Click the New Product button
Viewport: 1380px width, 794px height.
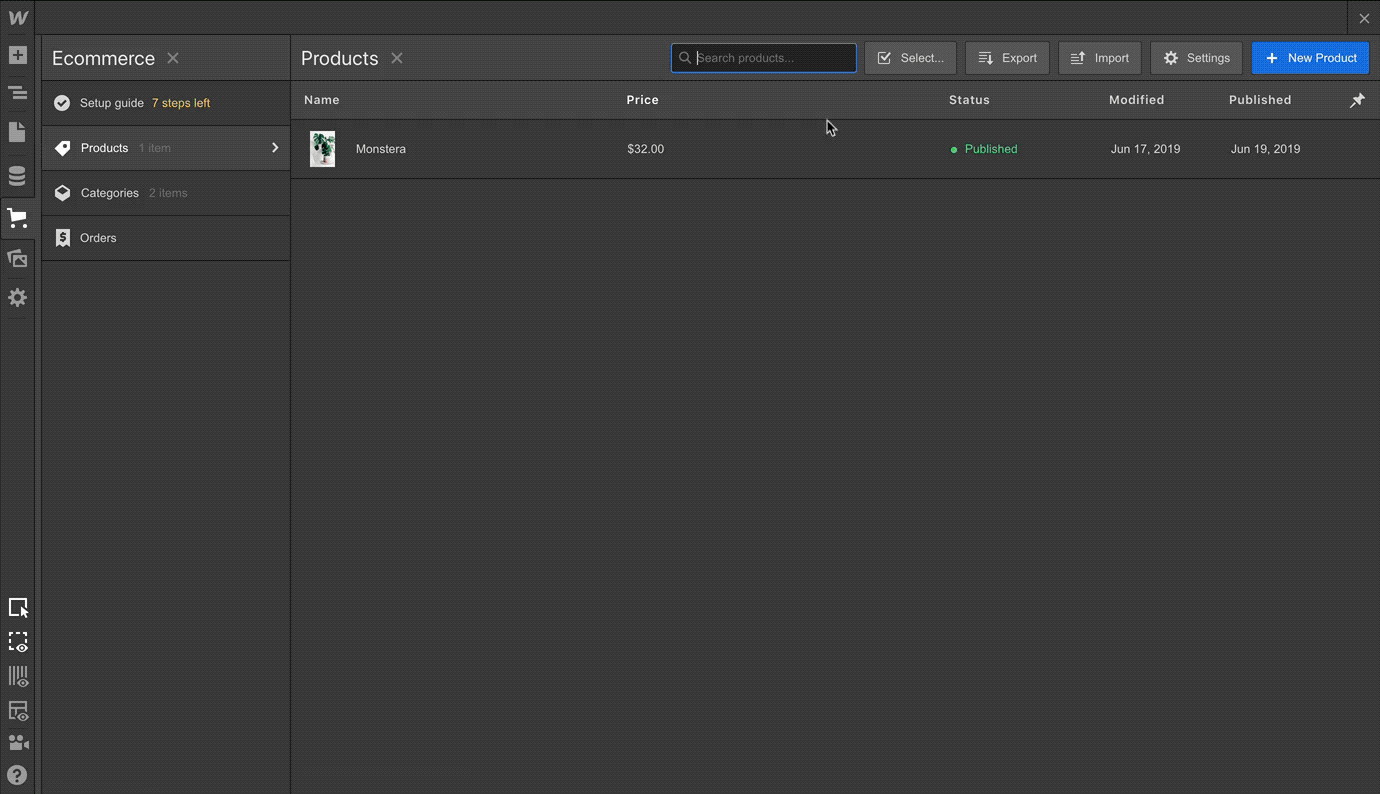click(x=1310, y=57)
